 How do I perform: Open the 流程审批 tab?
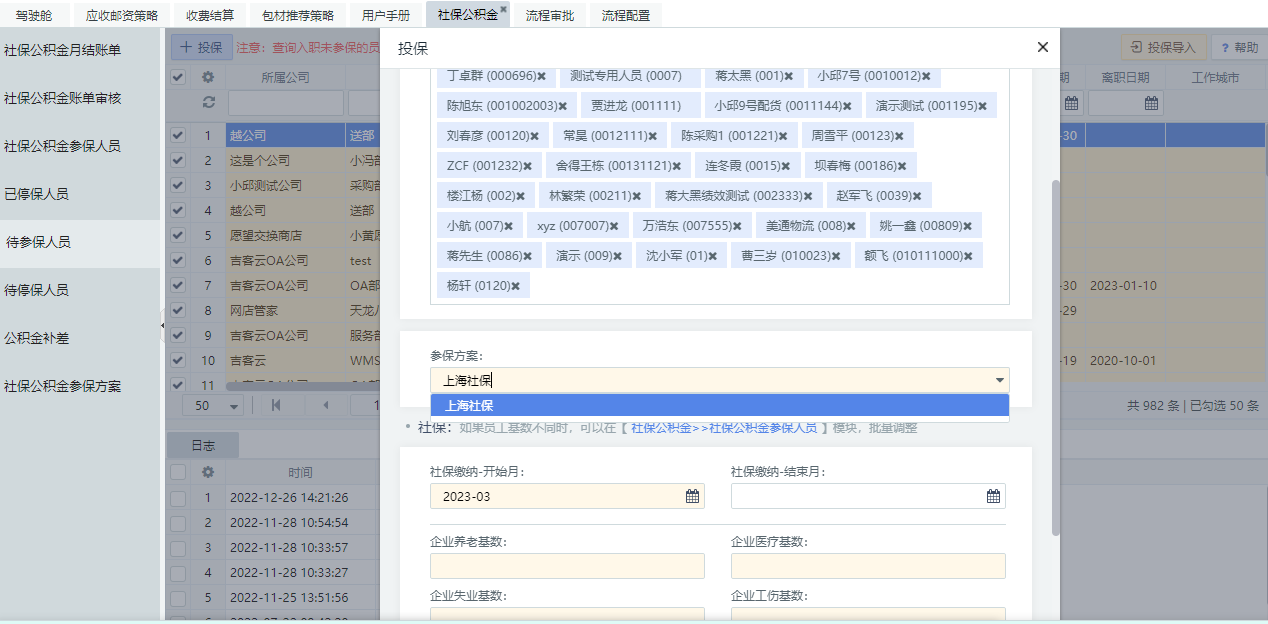point(550,15)
